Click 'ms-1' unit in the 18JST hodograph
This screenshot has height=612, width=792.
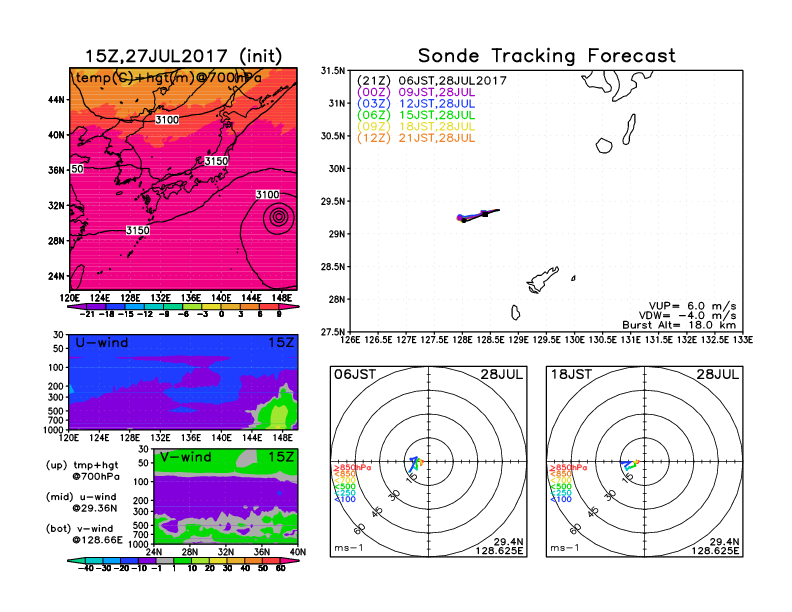pyautogui.click(x=565, y=548)
